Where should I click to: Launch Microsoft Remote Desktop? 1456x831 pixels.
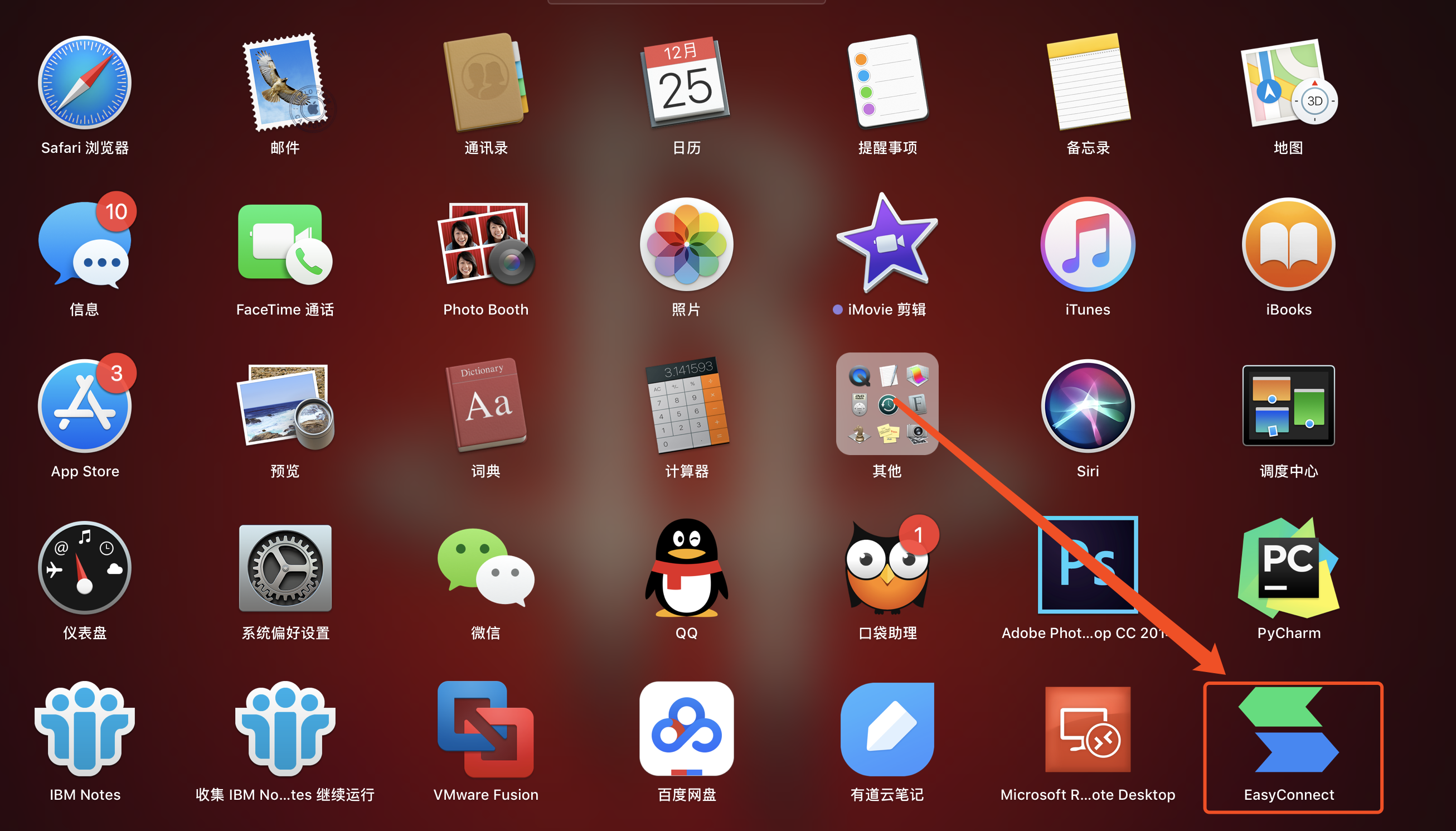pos(1088,729)
